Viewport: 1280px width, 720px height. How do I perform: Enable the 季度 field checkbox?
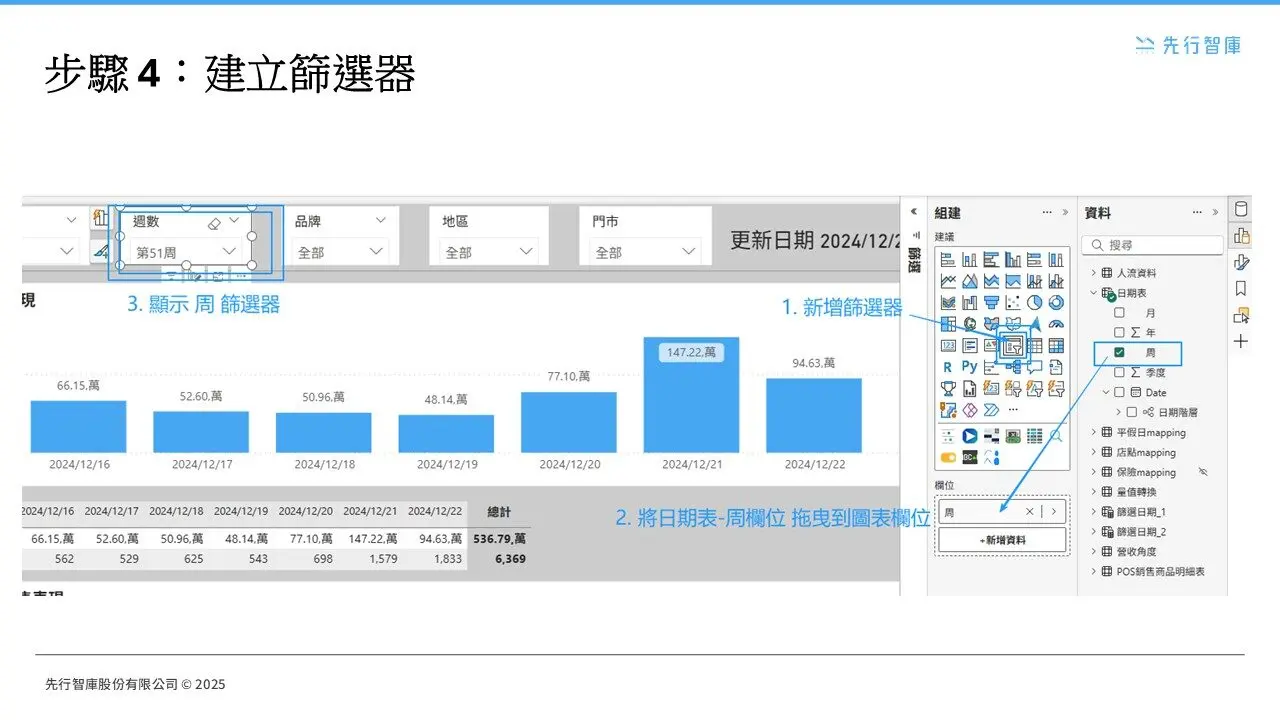click(x=1120, y=372)
